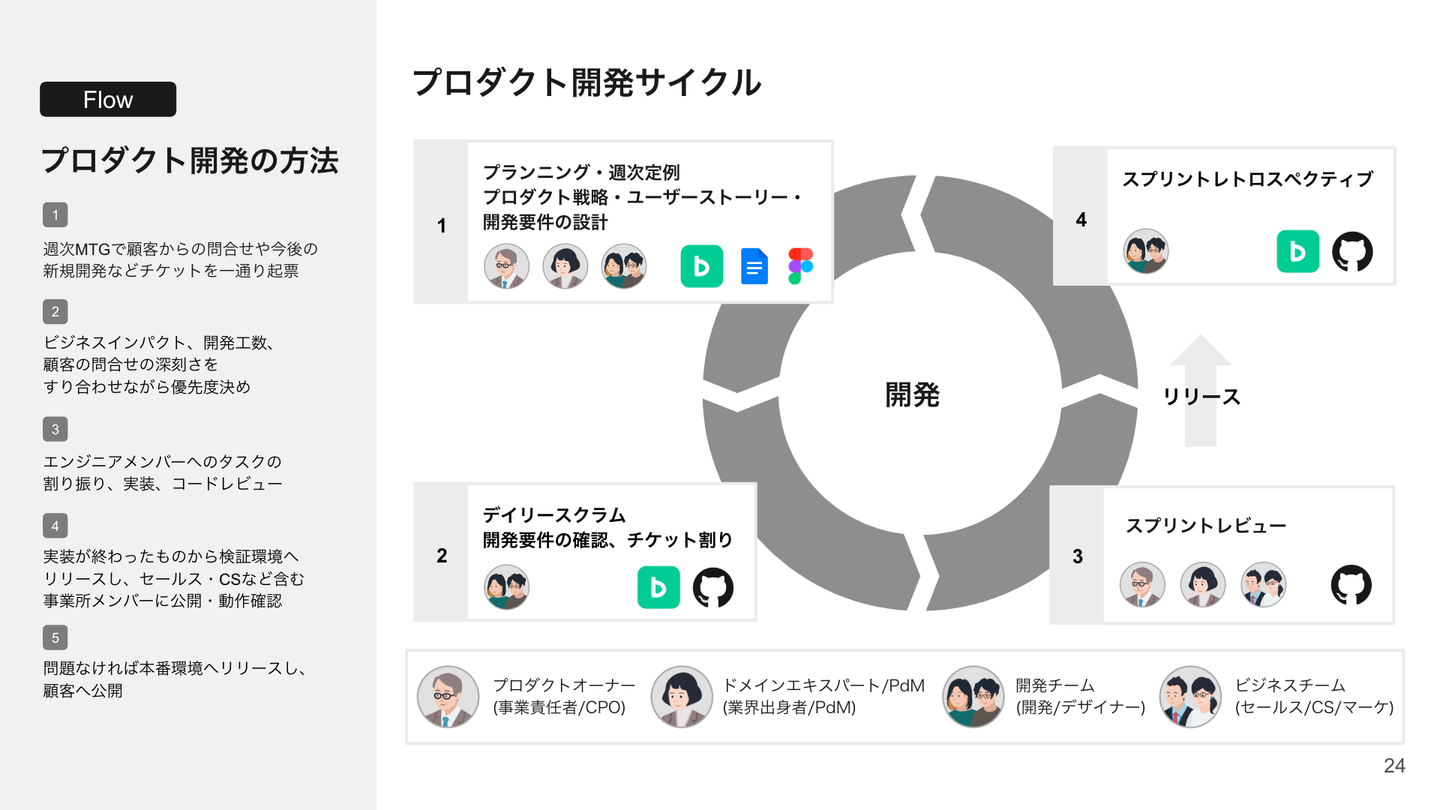
Task: Click the Figma icon in step 1 card
Action: 800,266
